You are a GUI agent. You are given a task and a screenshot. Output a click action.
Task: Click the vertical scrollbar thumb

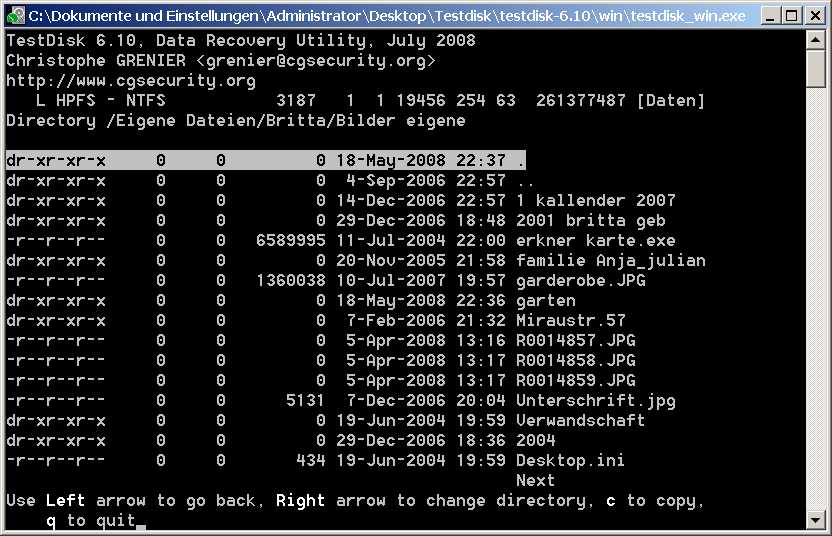tap(816, 68)
